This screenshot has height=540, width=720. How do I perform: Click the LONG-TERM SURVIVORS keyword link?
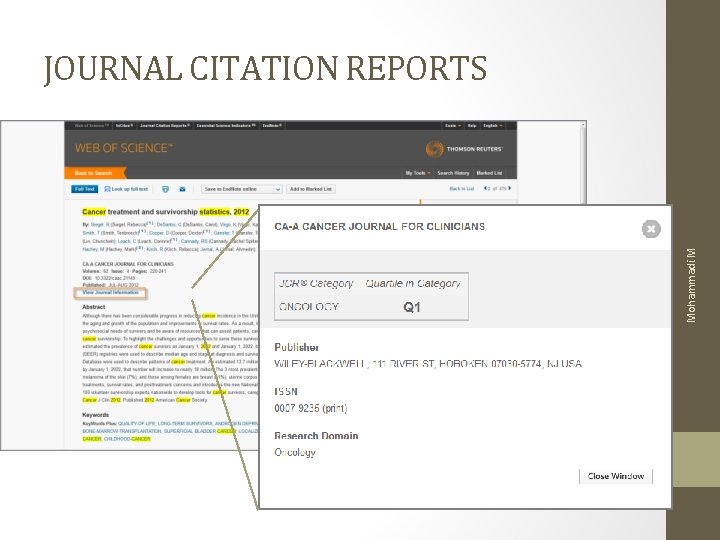click(185, 423)
